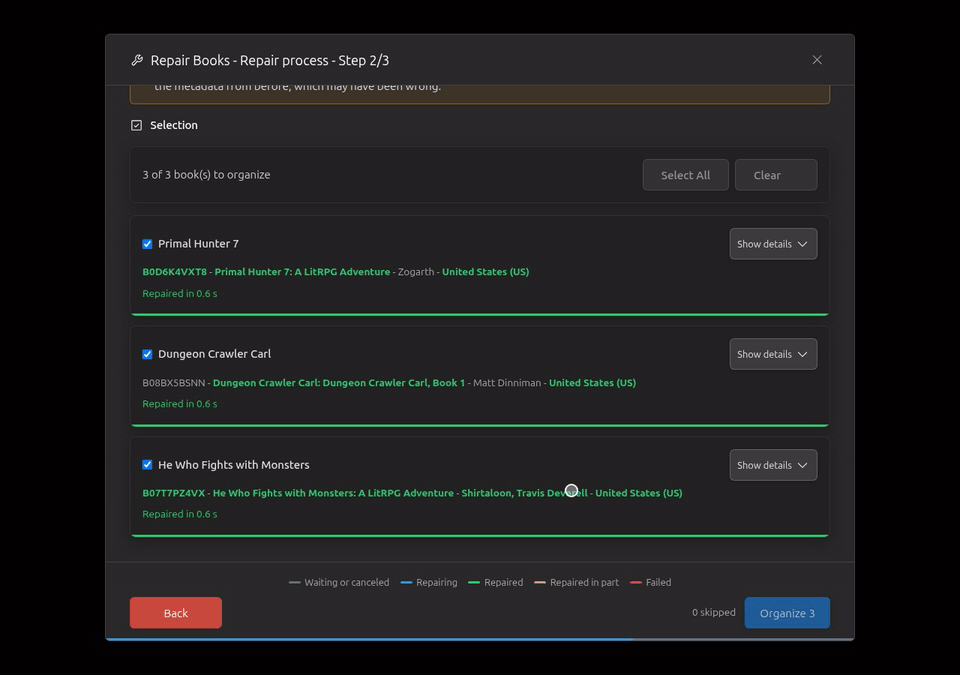Expand Show details for He Who Fights with Monsters
Screen dimensions: 960x675
(773, 465)
